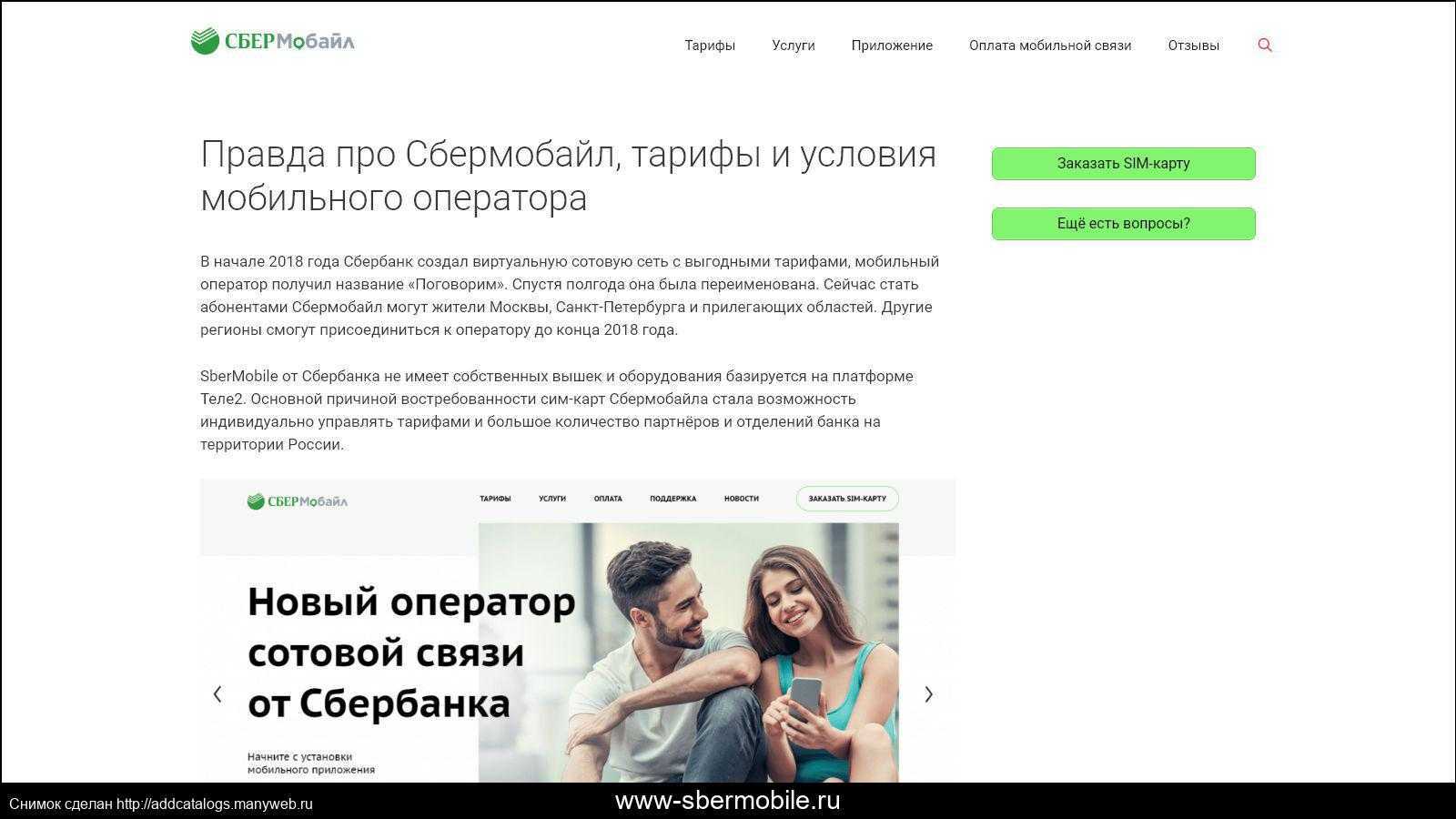Click the СберМобайл logo in the header
This screenshot has width=1456, height=819.
(x=272, y=42)
